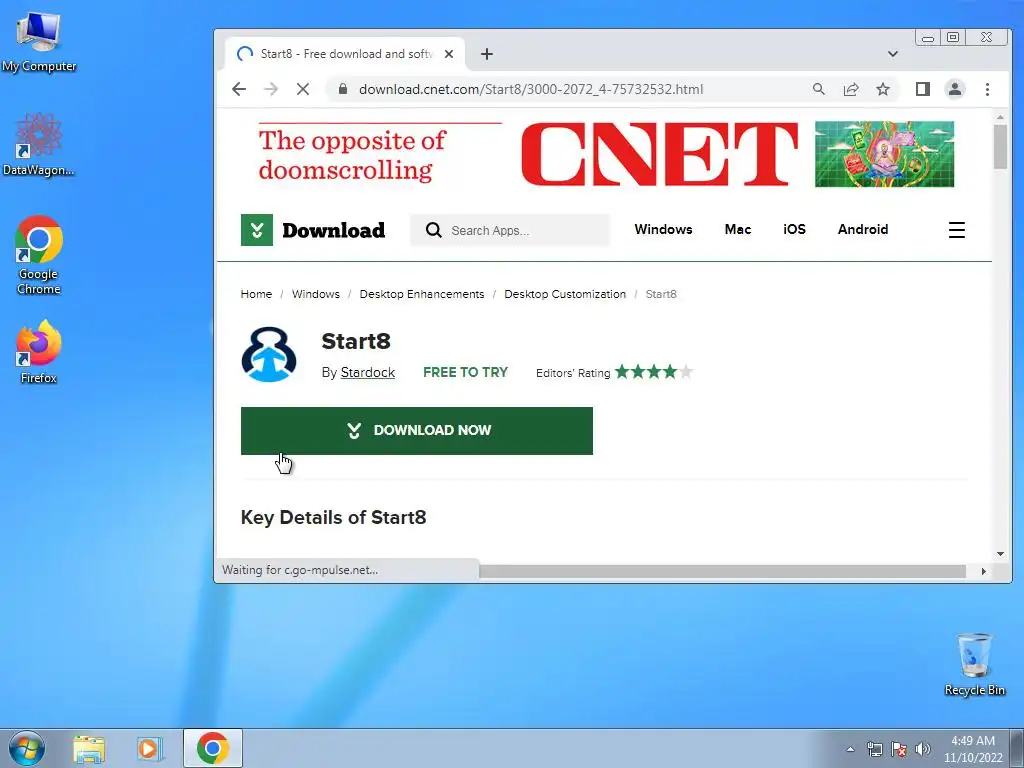The width and height of the screenshot is (1024, 768).
Task: Click the green Download logo icon
Action: (x=257, y=230)
